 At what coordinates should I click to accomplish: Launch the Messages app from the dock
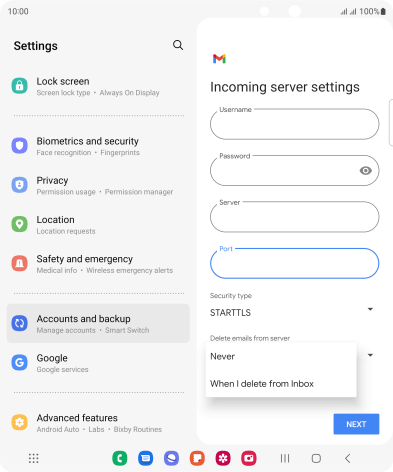point(145,458)
